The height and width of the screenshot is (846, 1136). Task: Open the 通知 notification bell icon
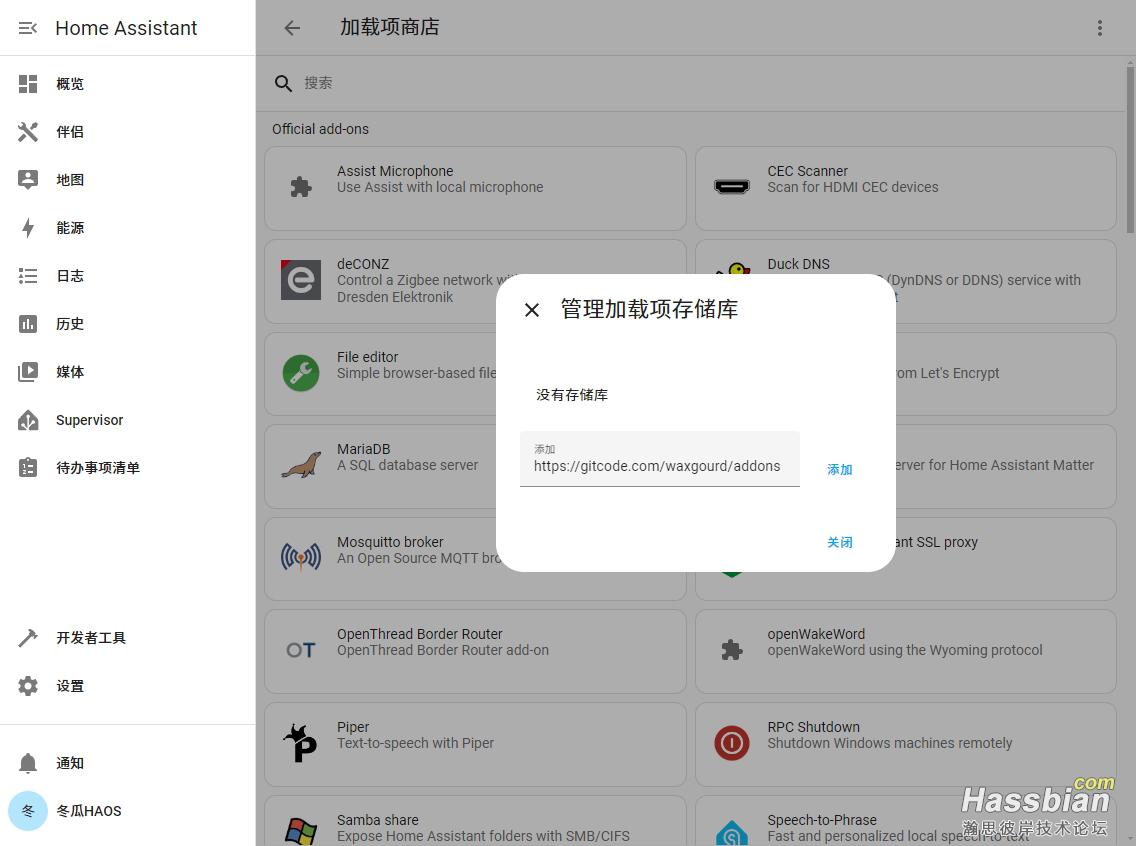tap(28, 763)
